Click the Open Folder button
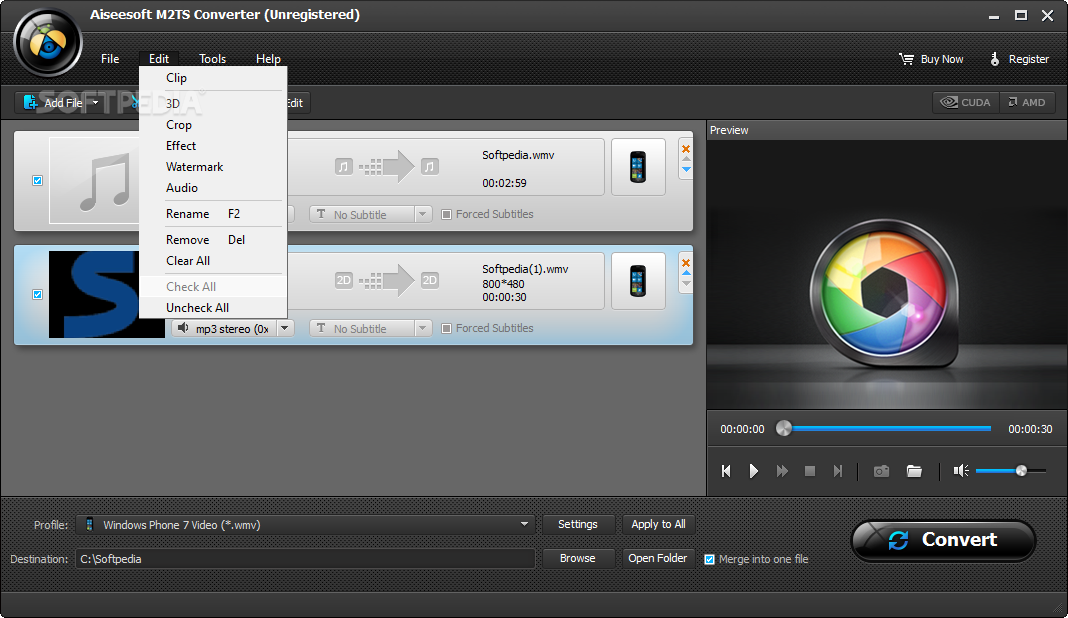This screenshot has height=618, width=1068. point(658,559)
